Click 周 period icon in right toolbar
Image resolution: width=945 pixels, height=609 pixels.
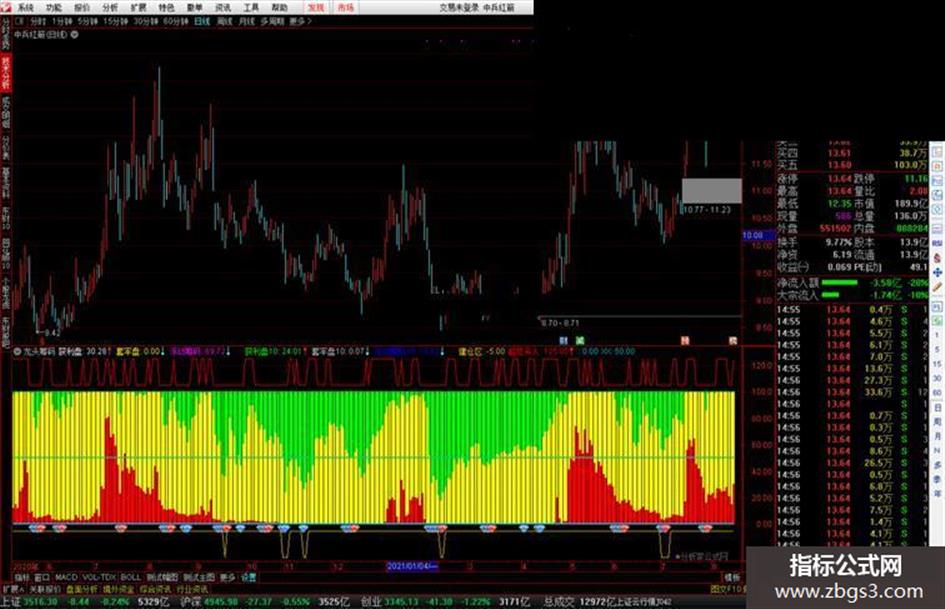click(937, 422)
